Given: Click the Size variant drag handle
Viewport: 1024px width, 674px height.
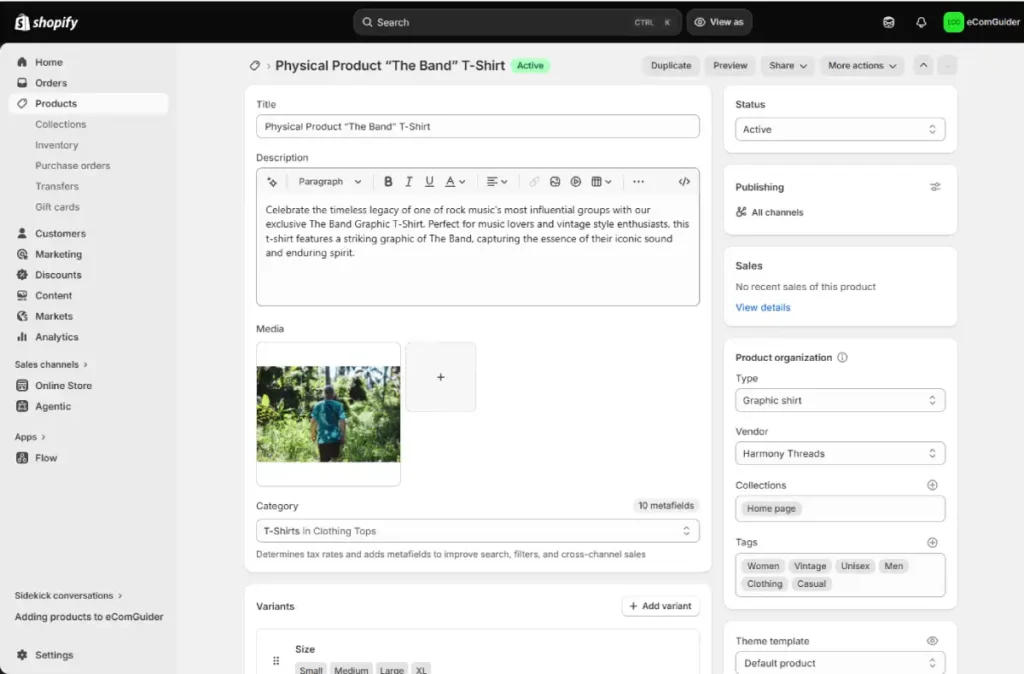Looking at the screenshot, I should click(276, 660).
